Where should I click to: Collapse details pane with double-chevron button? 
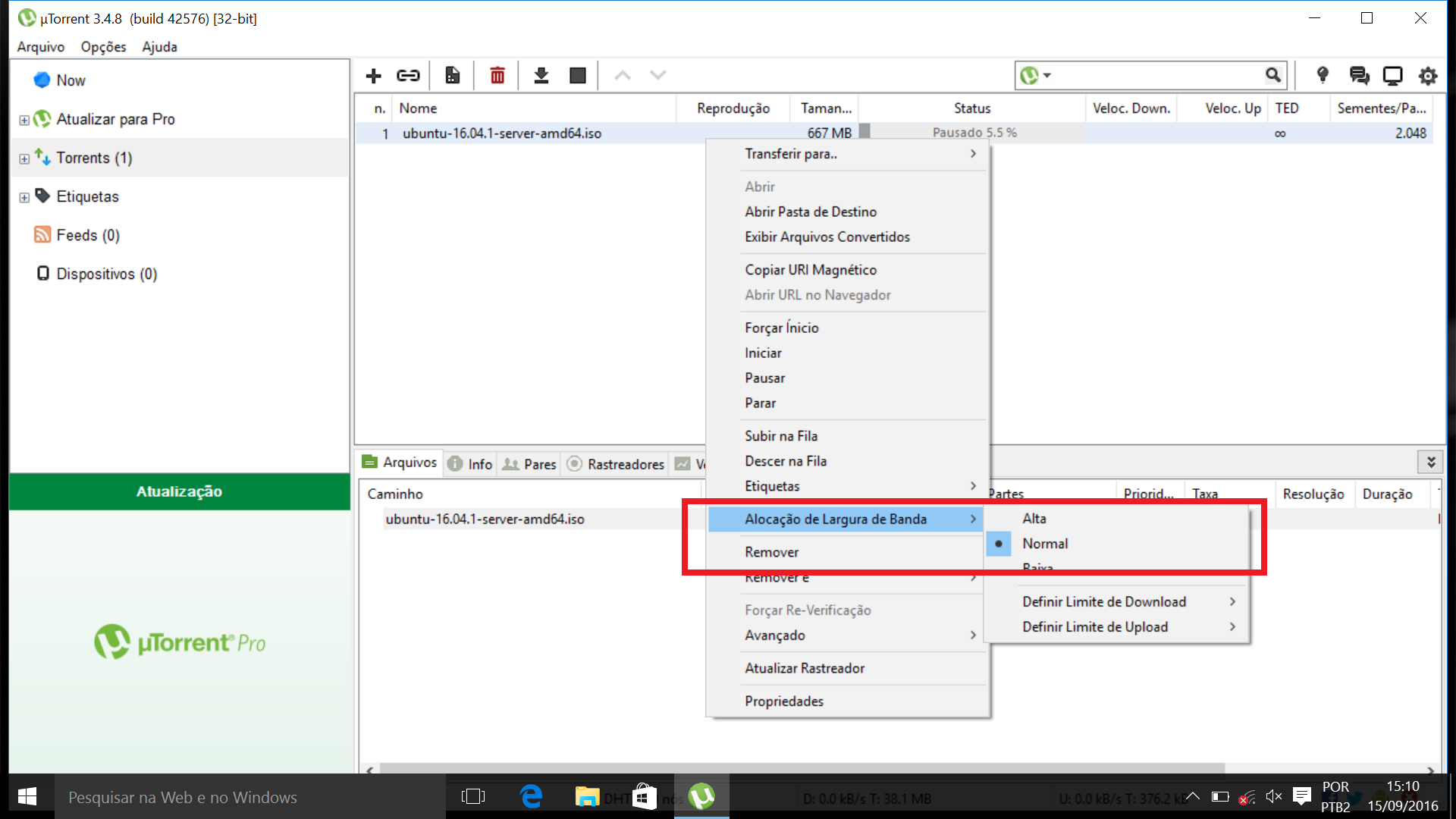1431,462
